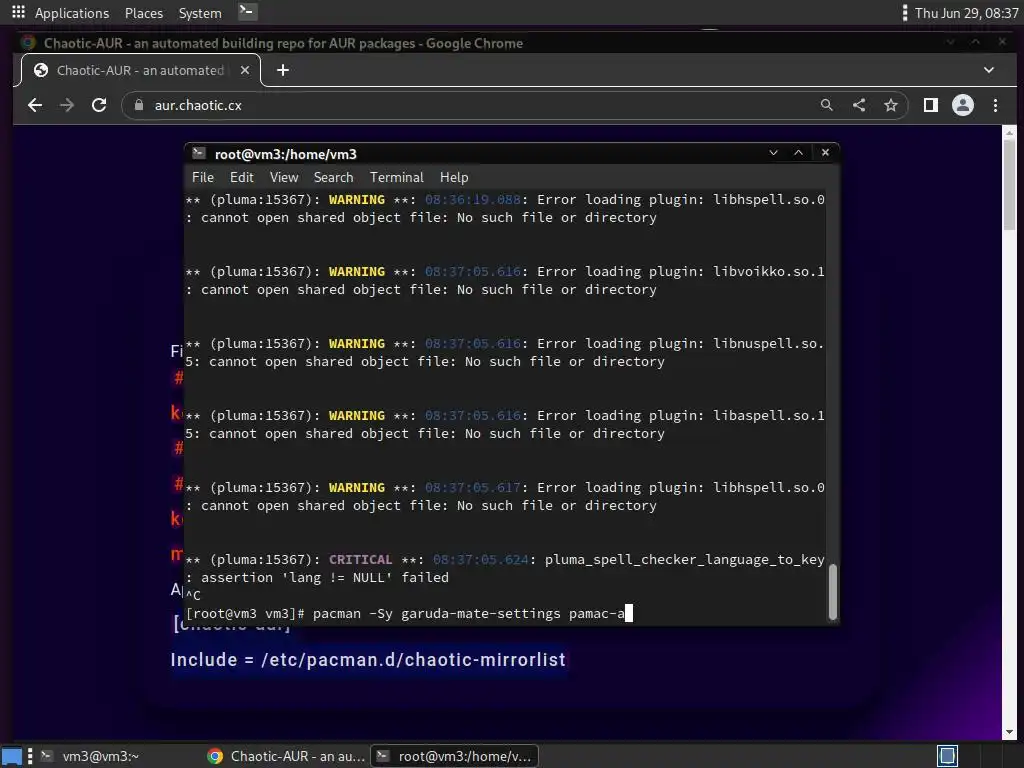
Task: Click the page scrollbar down arrow
Action: pyautogui.click(x=1009, y=733)
